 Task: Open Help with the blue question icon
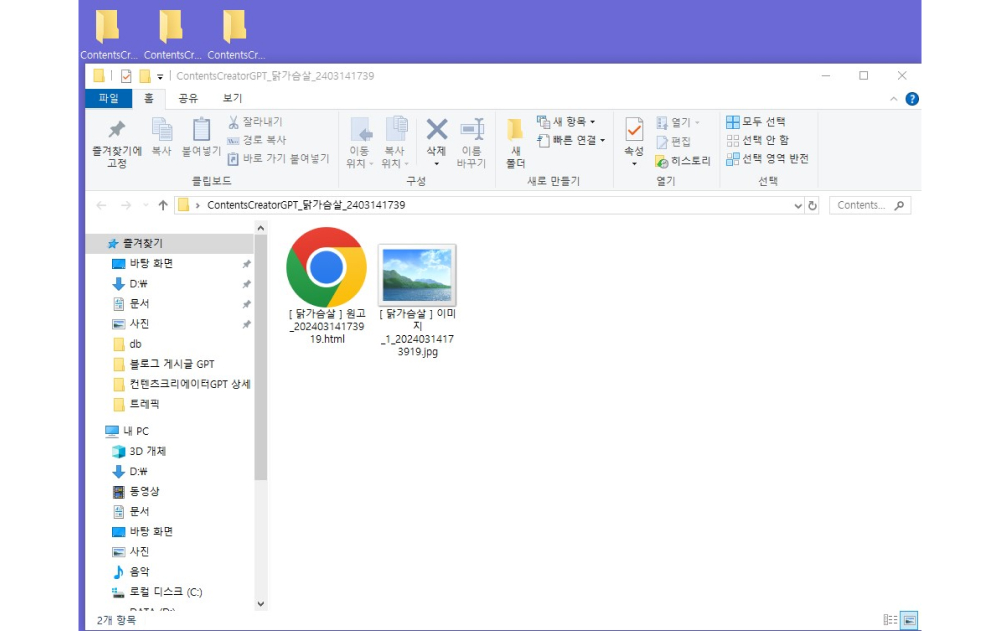[x=912, y=99]
